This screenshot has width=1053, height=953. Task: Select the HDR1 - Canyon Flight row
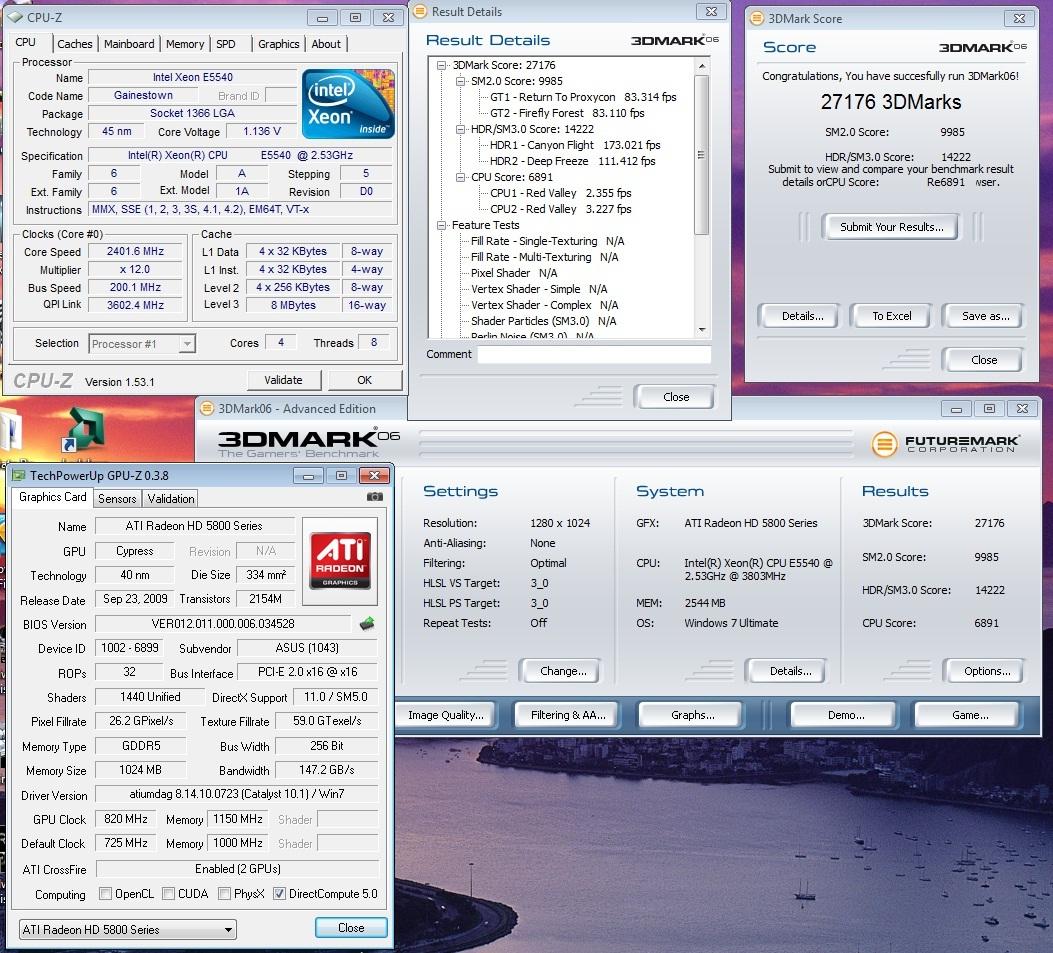point(575,145)
